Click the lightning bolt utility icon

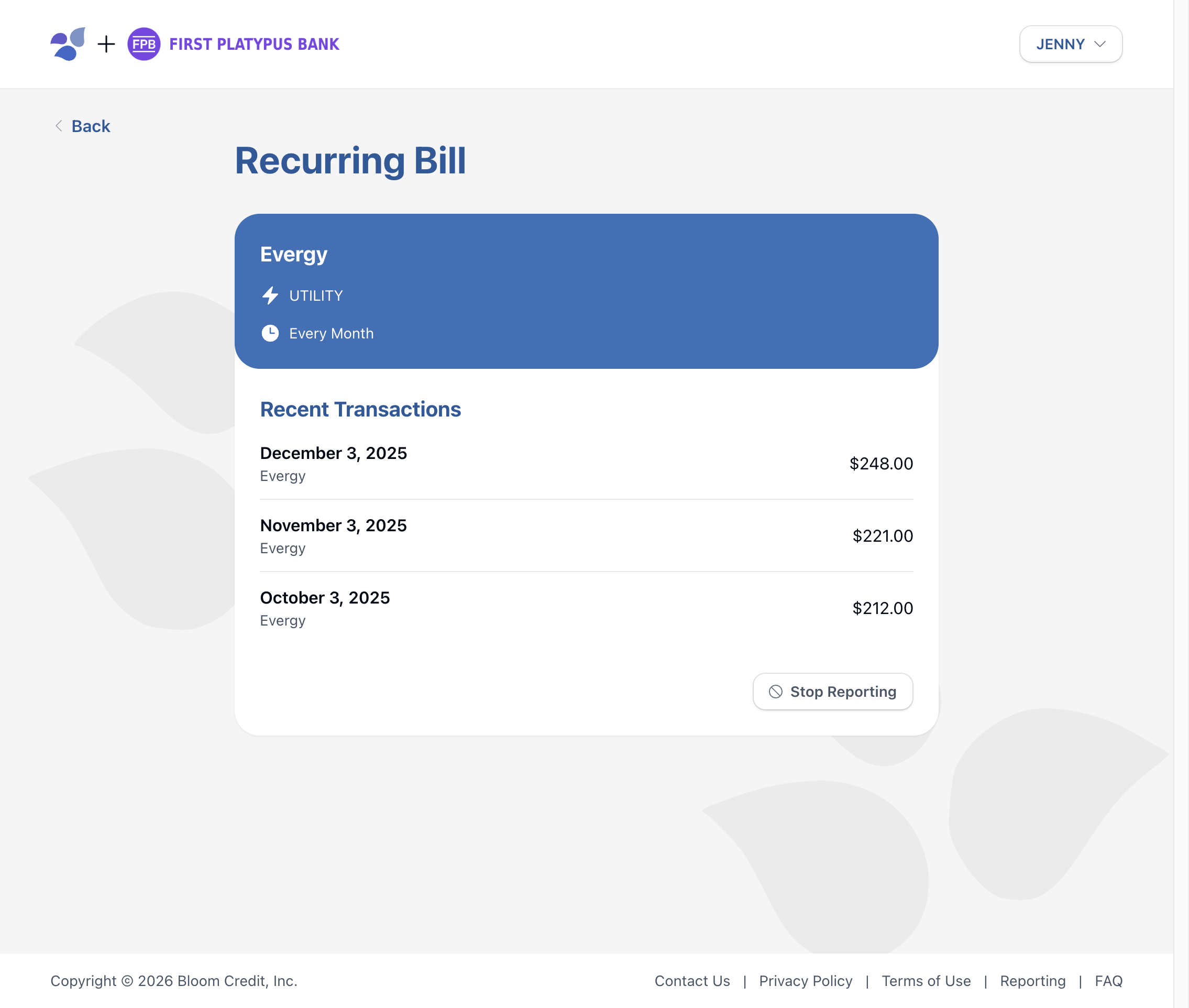coord(270,295)
